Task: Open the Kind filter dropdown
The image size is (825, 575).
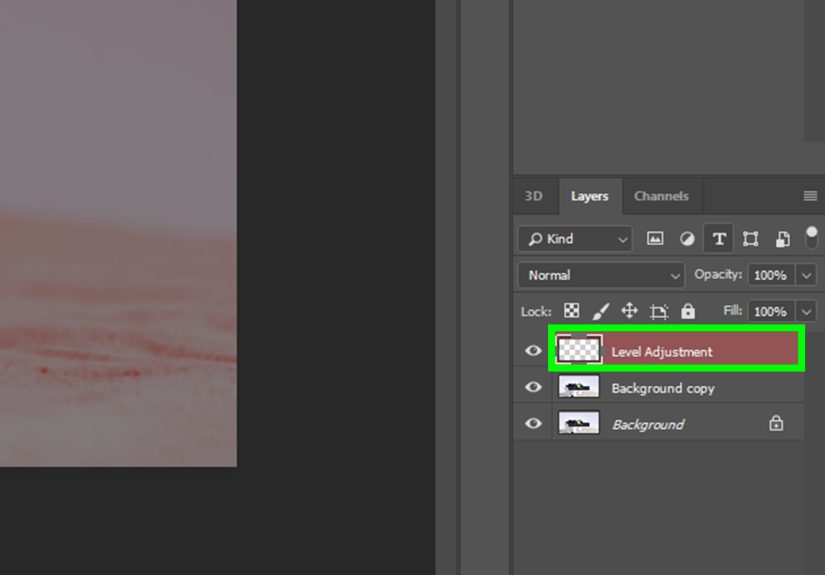Action: pos(575,239)
